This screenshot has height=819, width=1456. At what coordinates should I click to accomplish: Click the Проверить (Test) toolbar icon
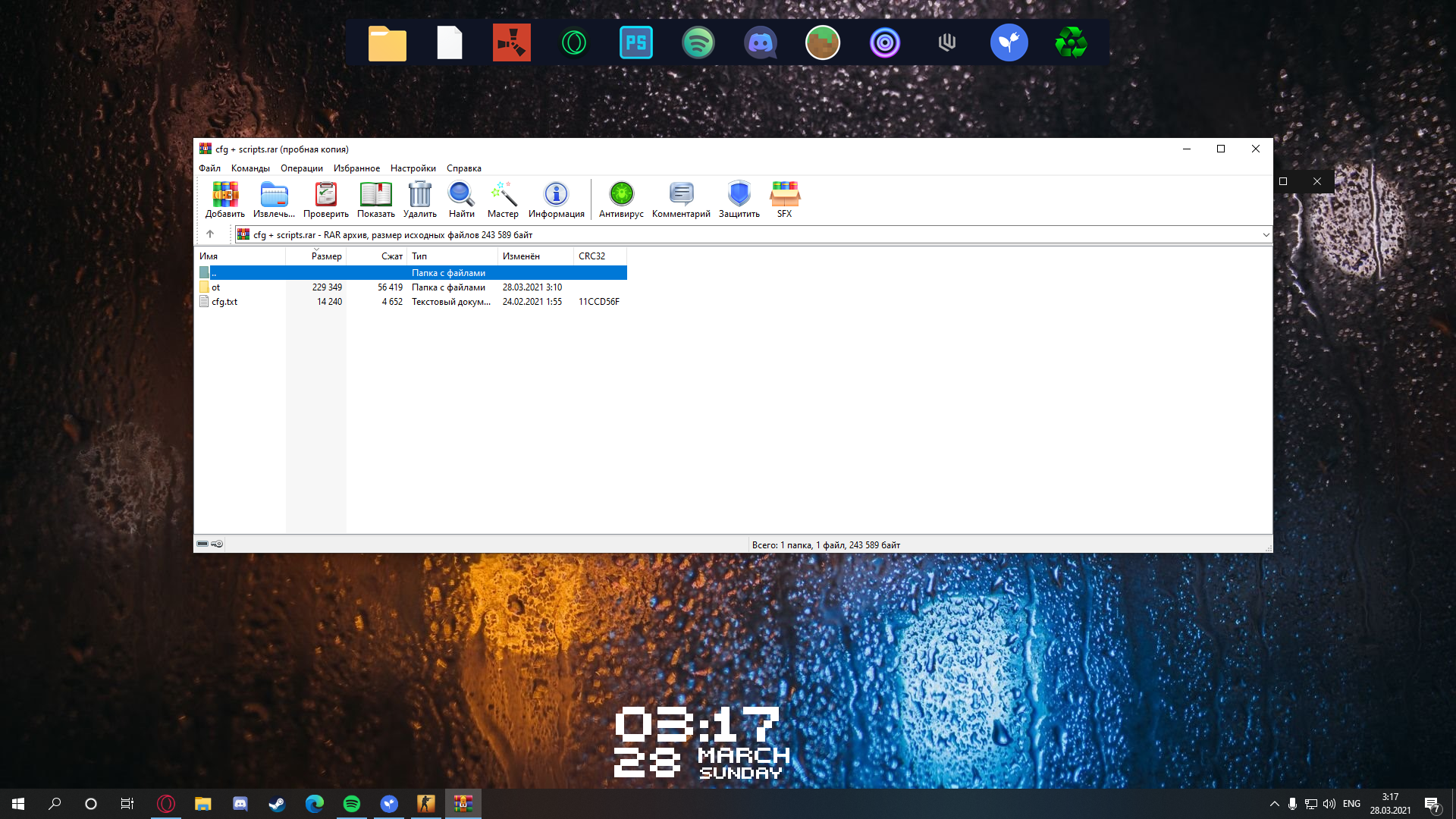326,196
